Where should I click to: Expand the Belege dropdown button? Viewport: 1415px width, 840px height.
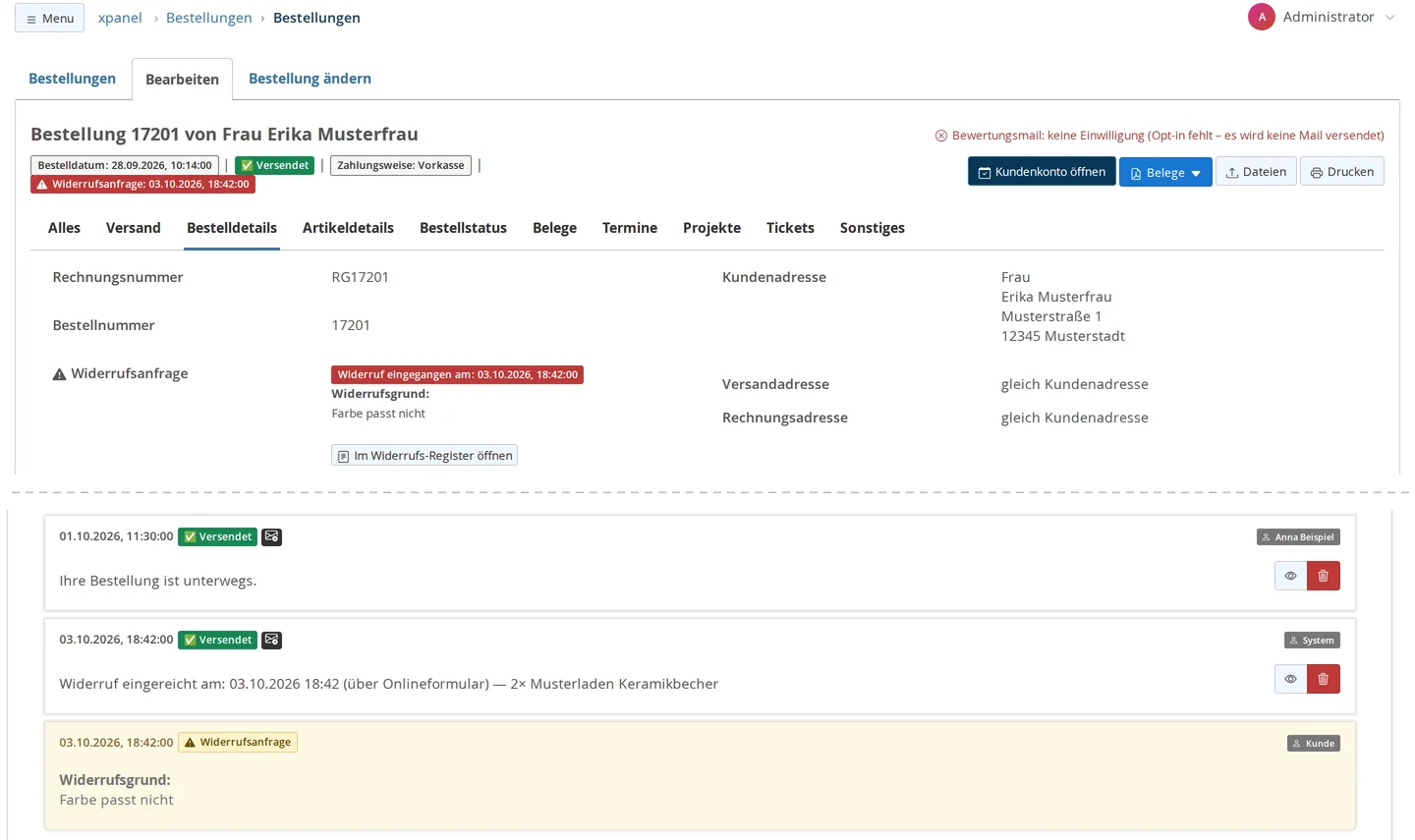pos(1165,172)
